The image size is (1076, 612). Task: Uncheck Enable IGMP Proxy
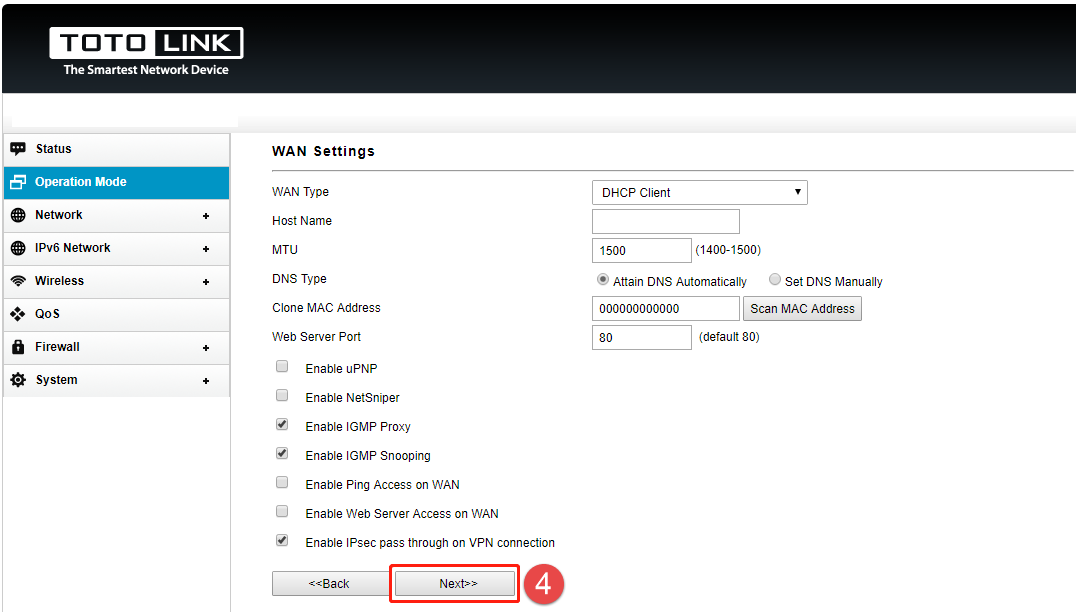tap(282, 425)
